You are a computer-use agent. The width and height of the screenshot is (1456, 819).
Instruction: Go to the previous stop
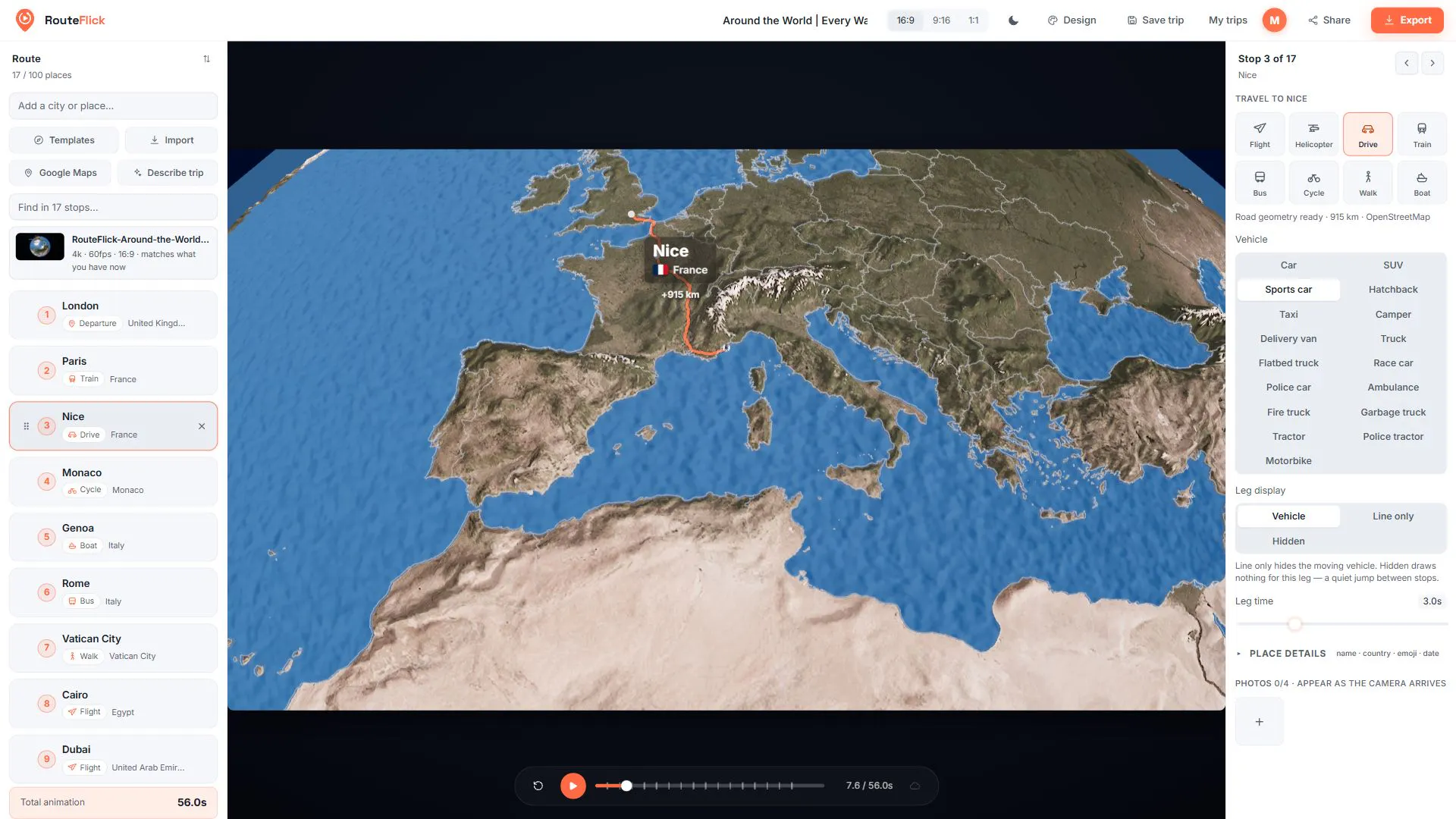[1406, 63]
